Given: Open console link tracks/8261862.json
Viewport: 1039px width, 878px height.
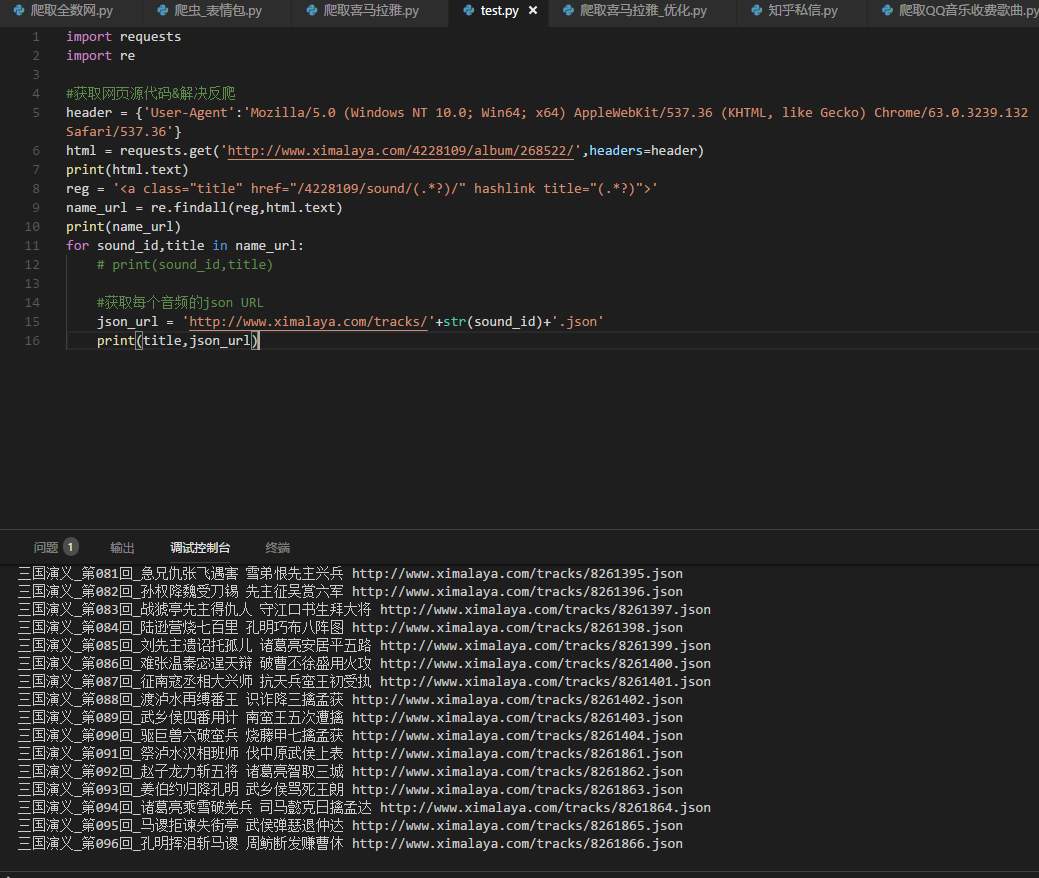Looking at the screenshot, I should tap(518, 771).
